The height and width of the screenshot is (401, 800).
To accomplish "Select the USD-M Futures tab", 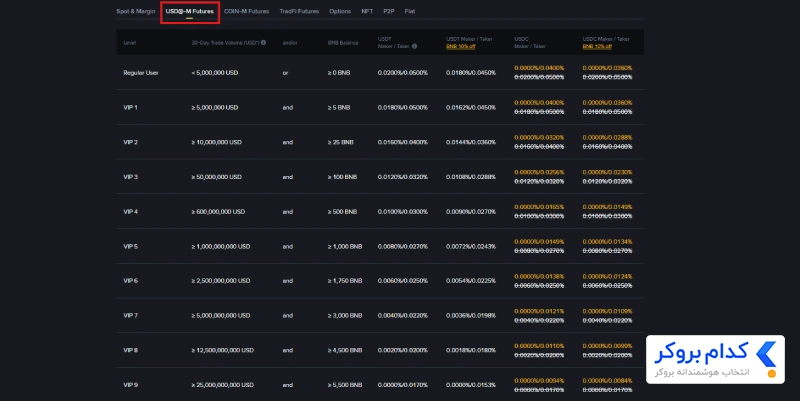I will (189, 11).
